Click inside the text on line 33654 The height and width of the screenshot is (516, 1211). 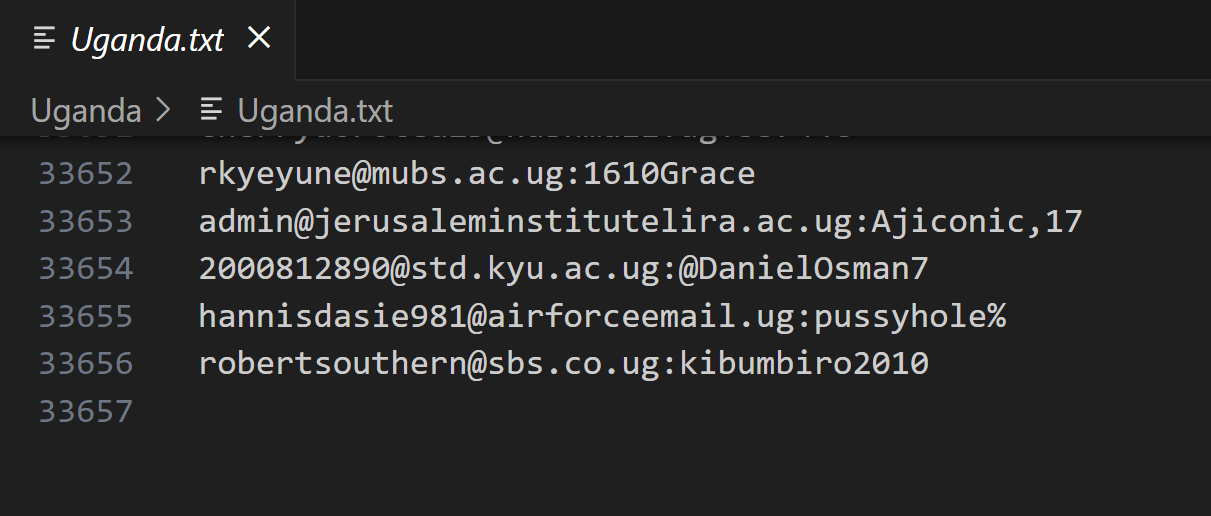click(x=564, y=268)
